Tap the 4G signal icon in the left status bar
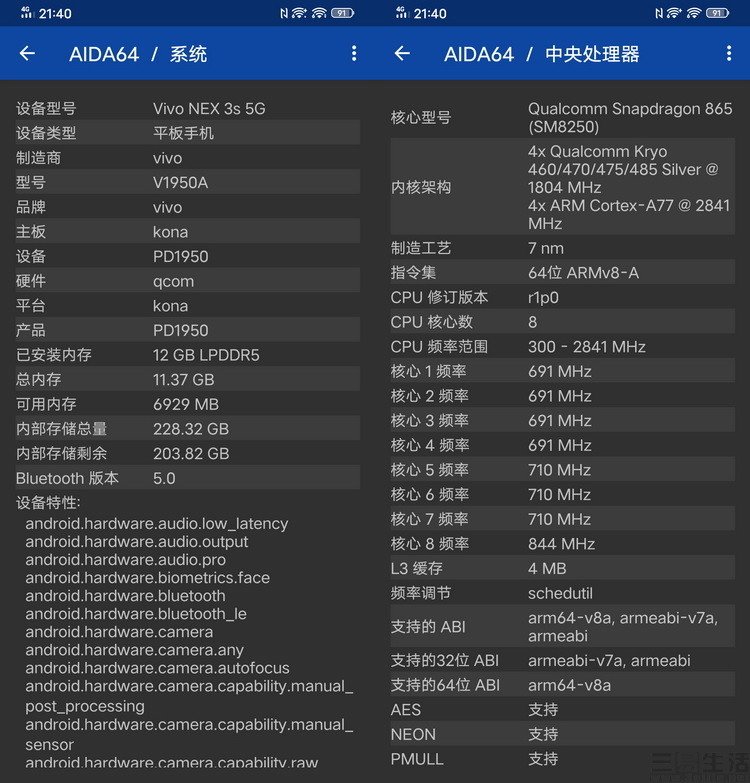750x783 pixels. (26, 13)
